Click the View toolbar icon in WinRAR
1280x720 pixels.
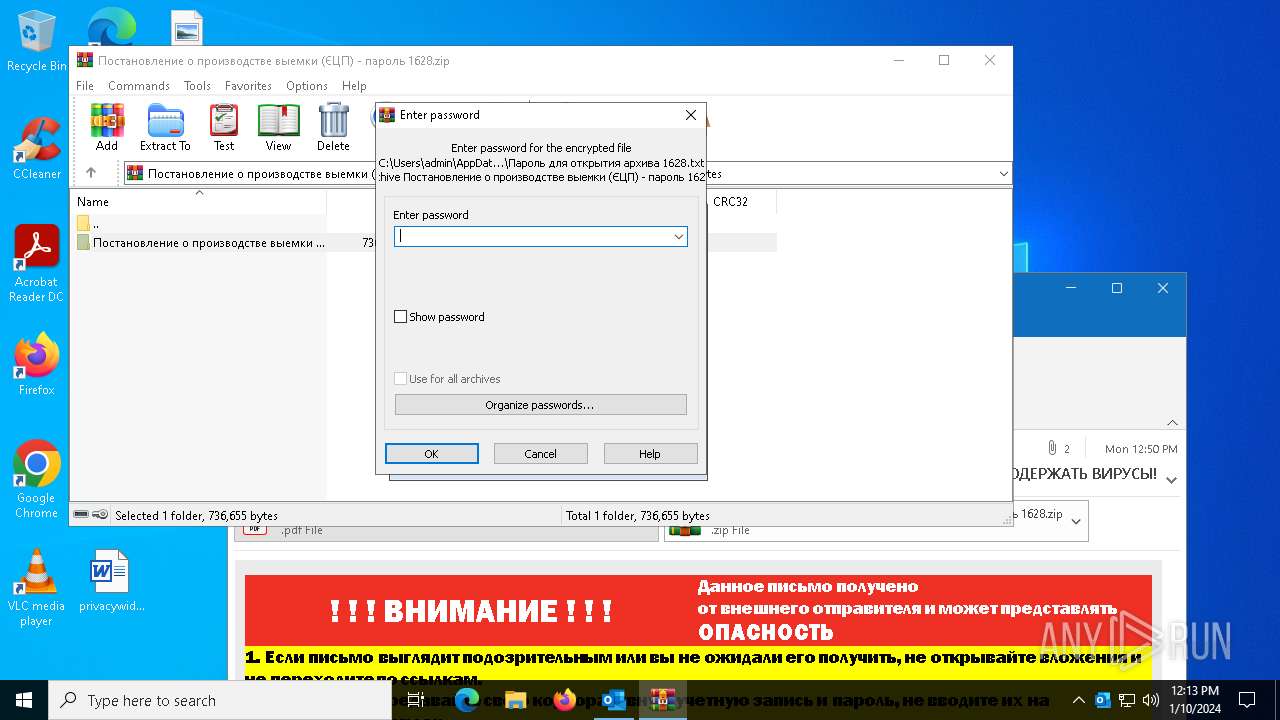coord(278,127)
